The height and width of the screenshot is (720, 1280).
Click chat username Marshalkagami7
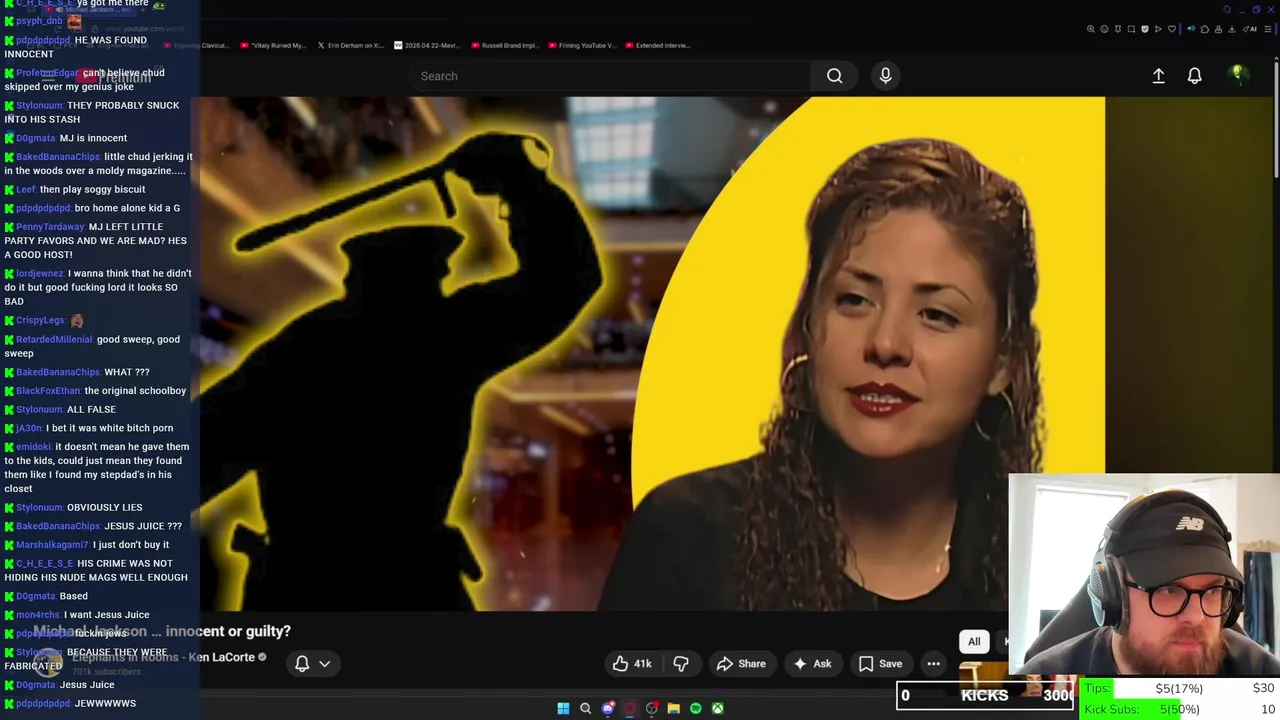click(x=52, y=545)
